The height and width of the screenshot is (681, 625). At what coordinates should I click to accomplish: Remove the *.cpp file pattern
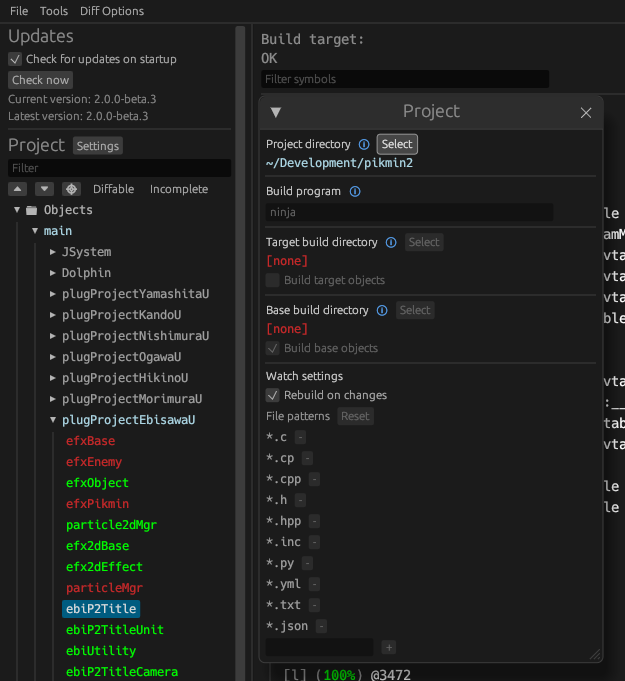click(x=315, y=479)
